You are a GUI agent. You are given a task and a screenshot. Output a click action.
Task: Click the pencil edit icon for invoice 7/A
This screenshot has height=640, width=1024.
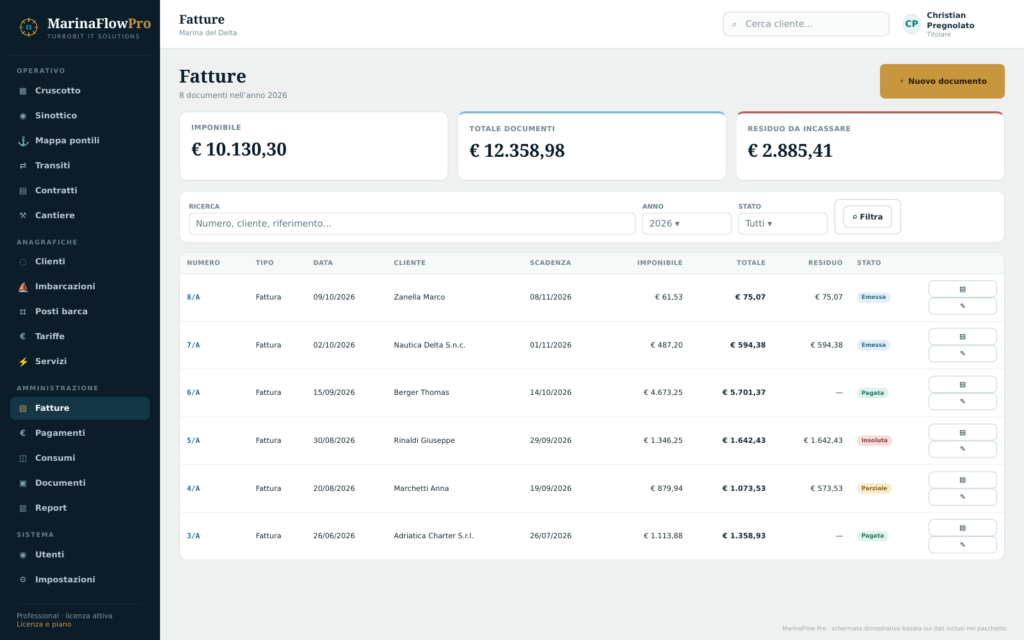962,353
